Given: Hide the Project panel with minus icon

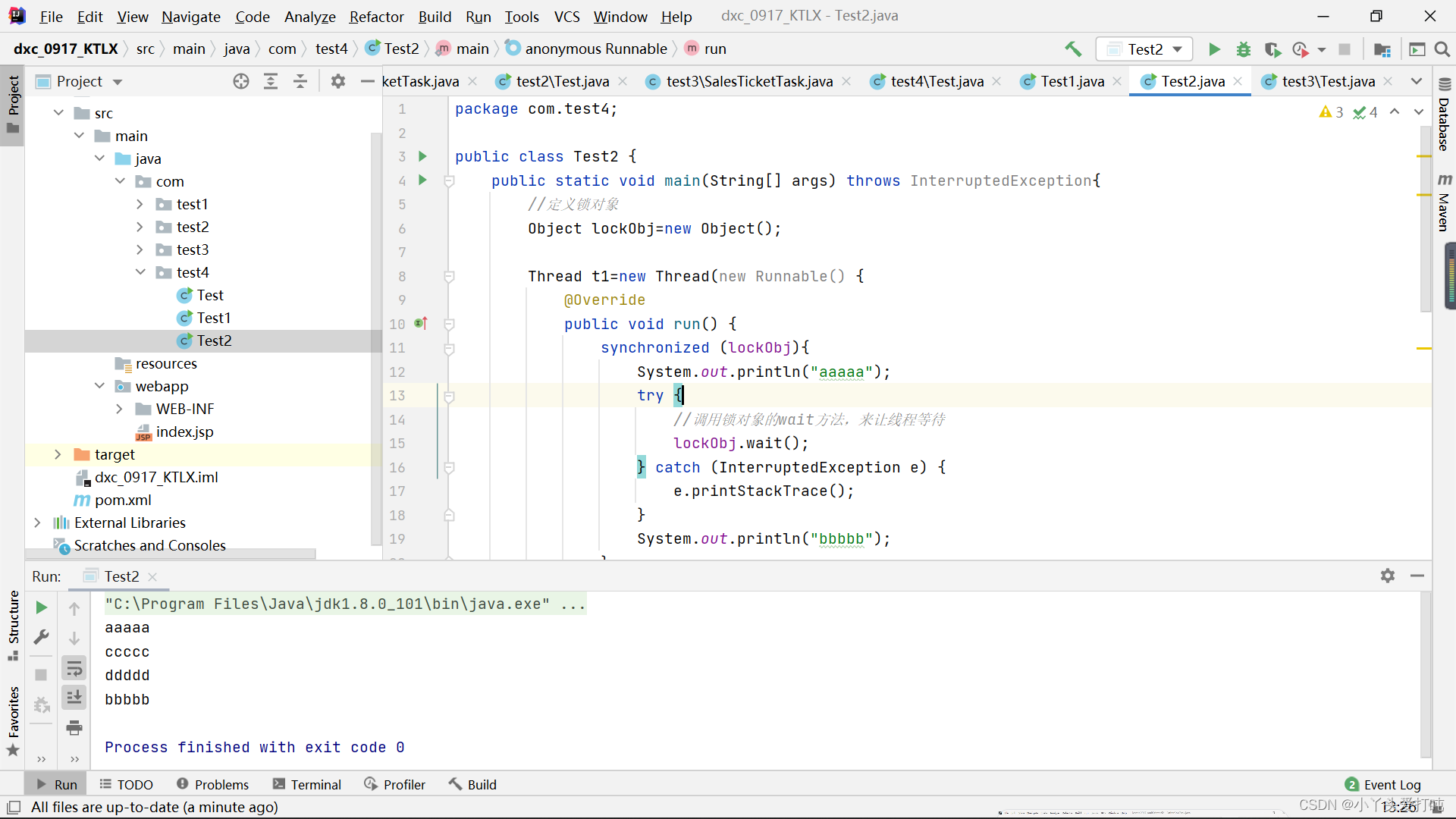Looking at the screenshot, I should 368,81.
